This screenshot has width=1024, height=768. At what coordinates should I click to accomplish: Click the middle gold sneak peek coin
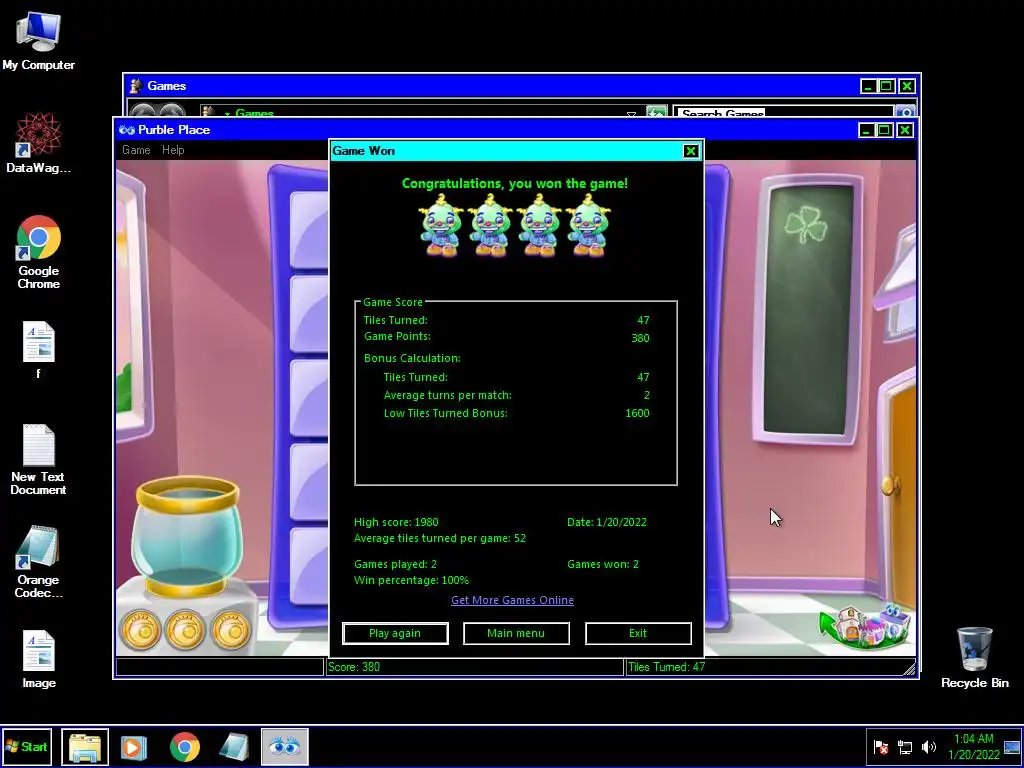(185, 630)
